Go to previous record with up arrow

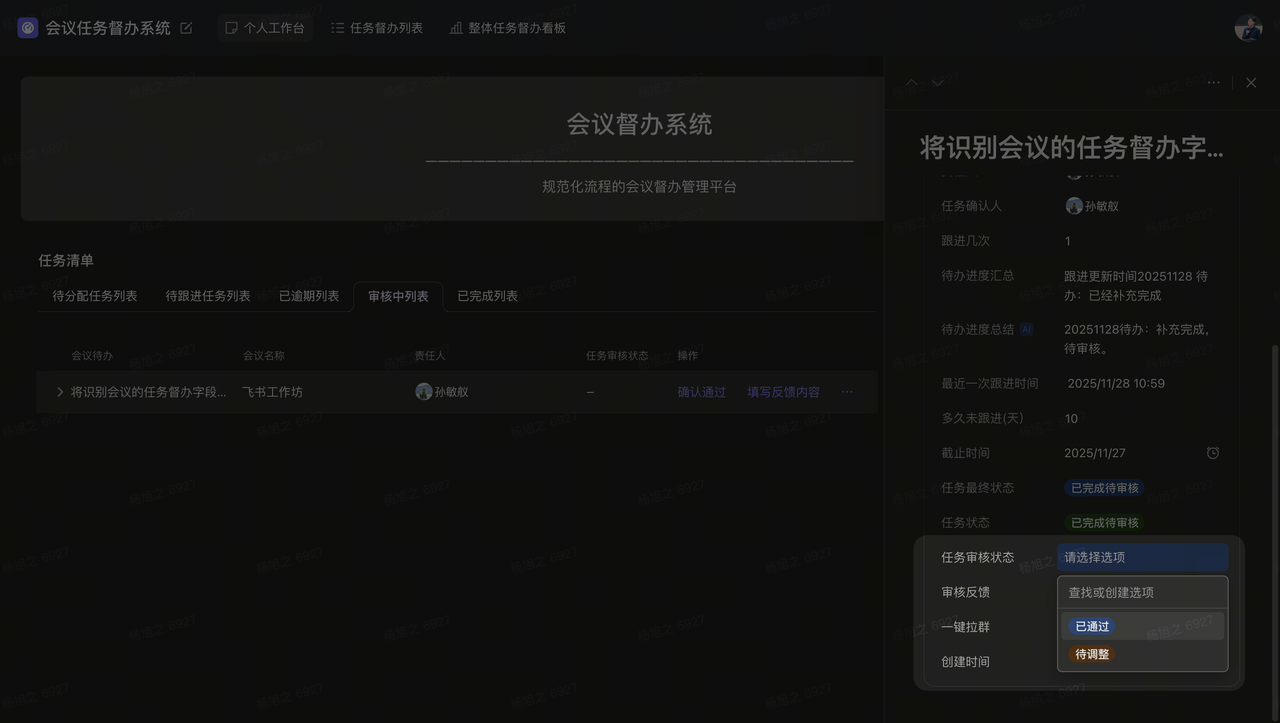pyautogui.click(x=912, y=83)
